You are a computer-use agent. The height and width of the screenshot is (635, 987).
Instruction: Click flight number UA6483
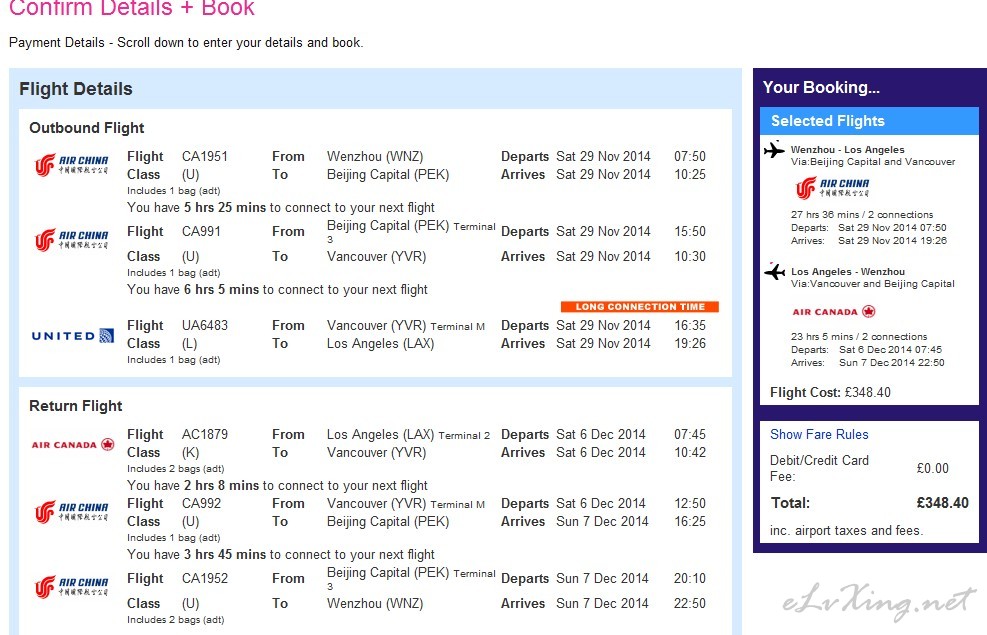tap(205, 325)
